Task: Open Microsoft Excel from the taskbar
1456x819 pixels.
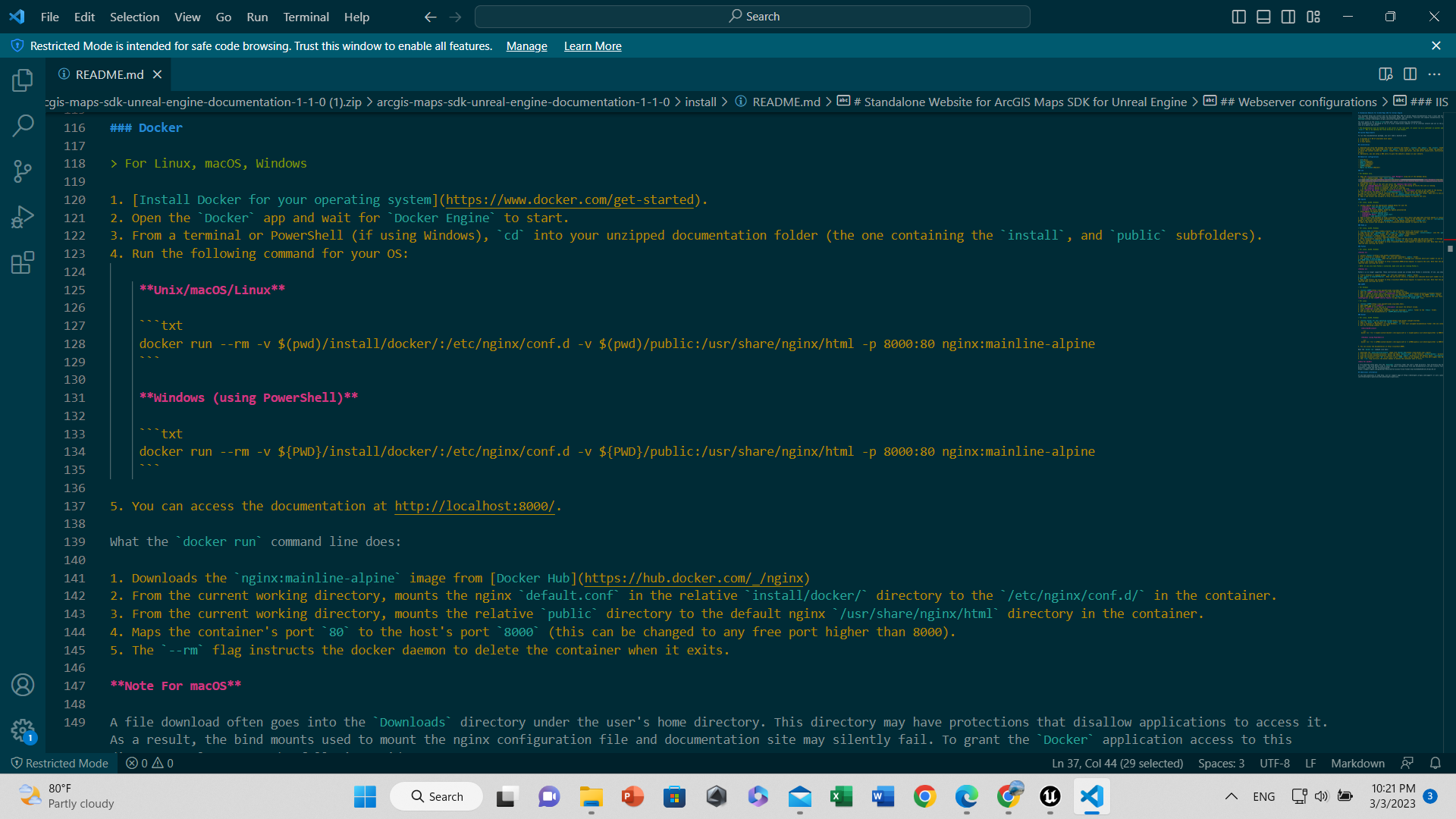Action: point(841,796)
